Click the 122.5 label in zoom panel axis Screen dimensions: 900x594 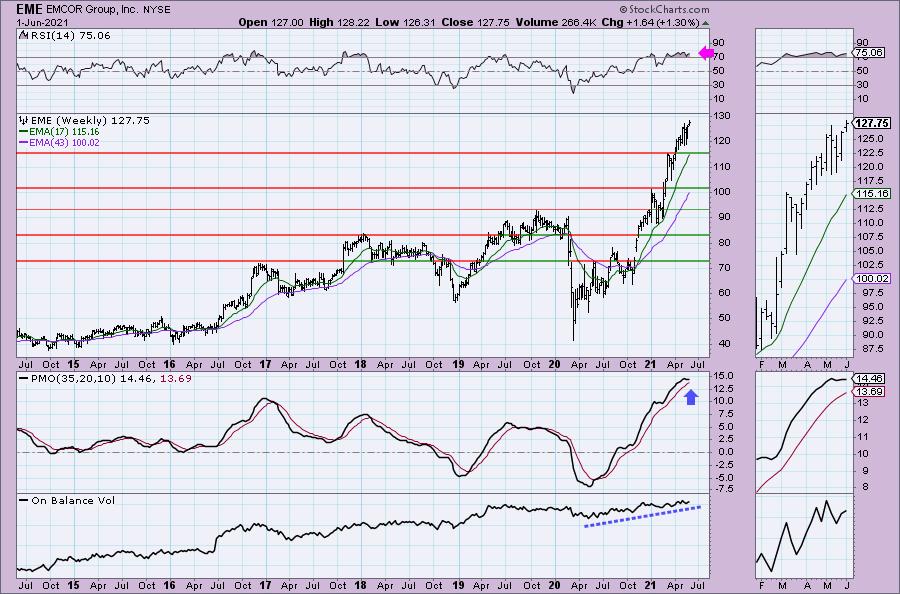tap(869, 153)
